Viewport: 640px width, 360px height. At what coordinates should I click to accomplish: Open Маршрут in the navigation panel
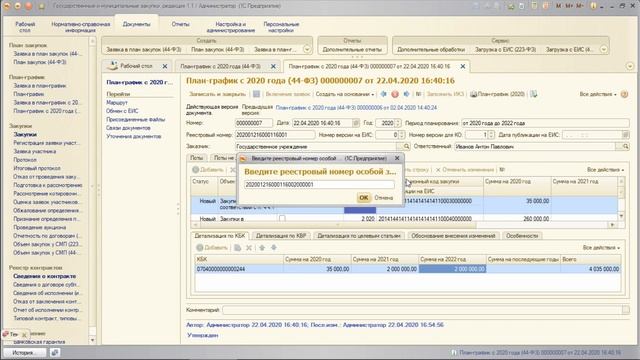point(117,102)
